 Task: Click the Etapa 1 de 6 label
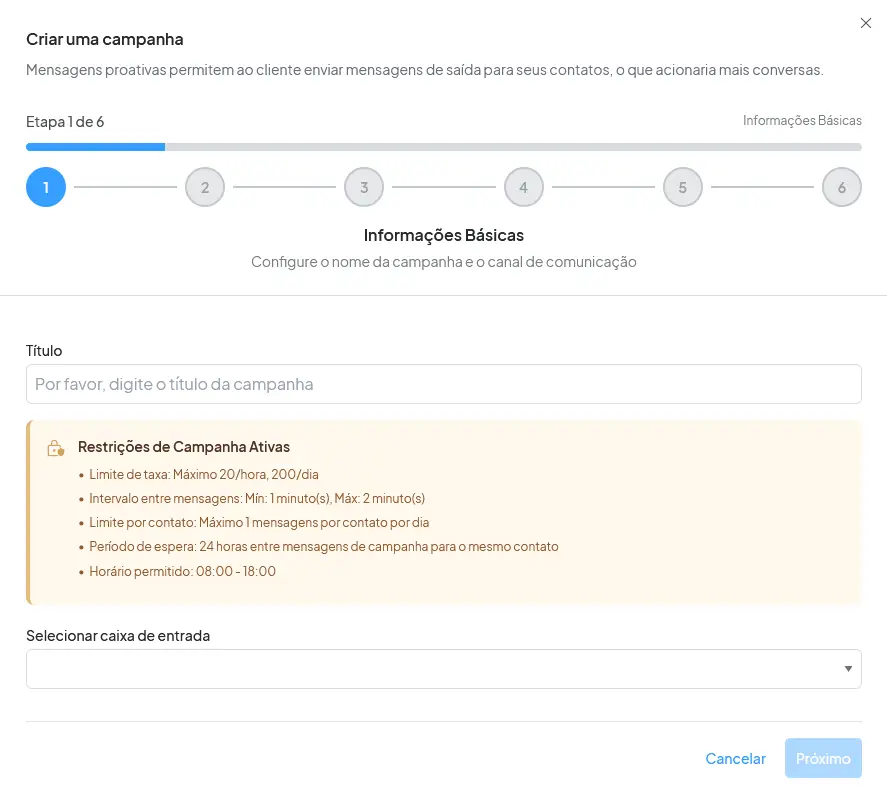pos(65,122)
